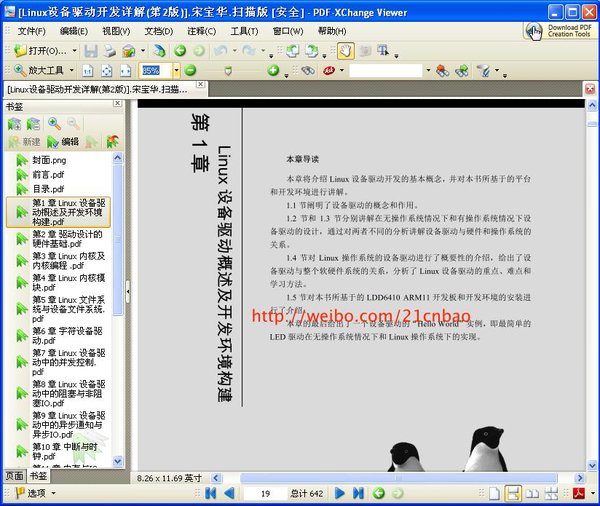Open bookmark 封面.png

(x=49, y=160)
